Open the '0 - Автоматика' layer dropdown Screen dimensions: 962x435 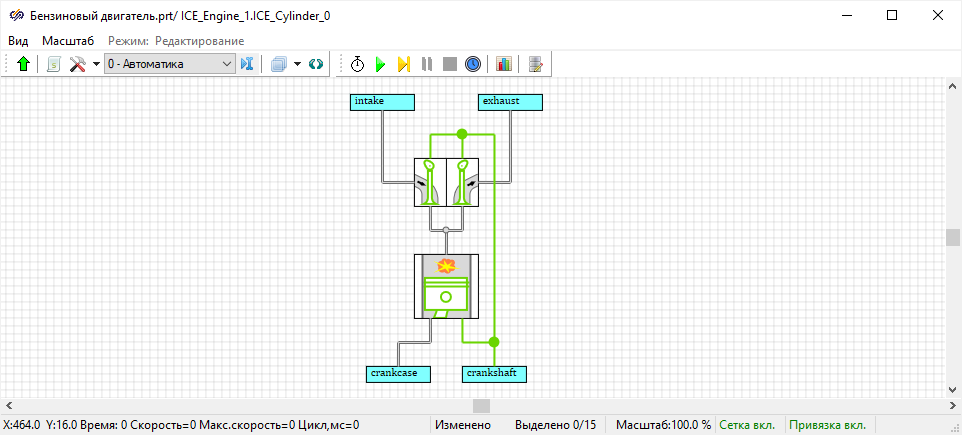169,64
